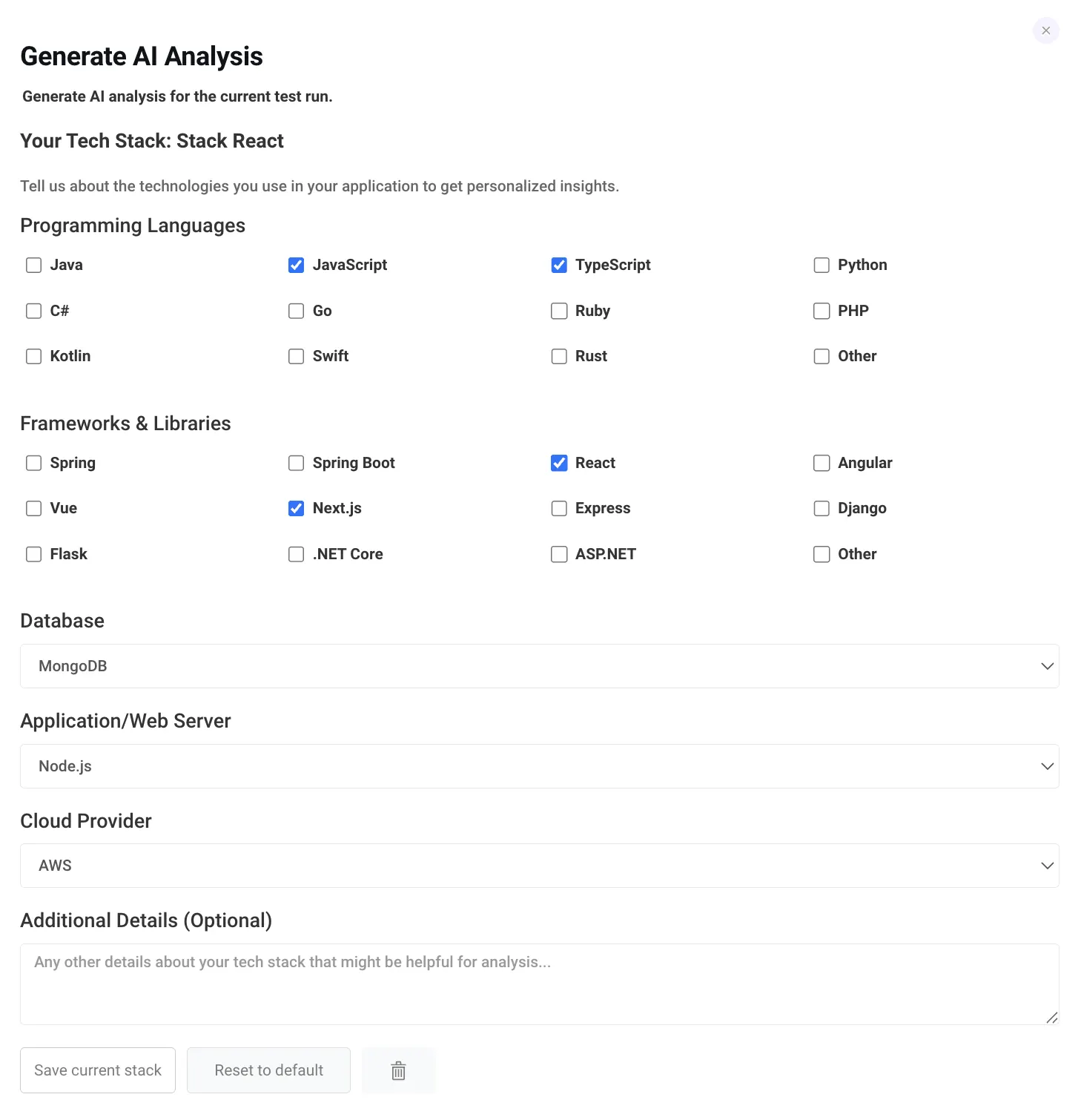Click the trash delete stack icon
The image size is (1081, 1120).
click(398, 1070)
